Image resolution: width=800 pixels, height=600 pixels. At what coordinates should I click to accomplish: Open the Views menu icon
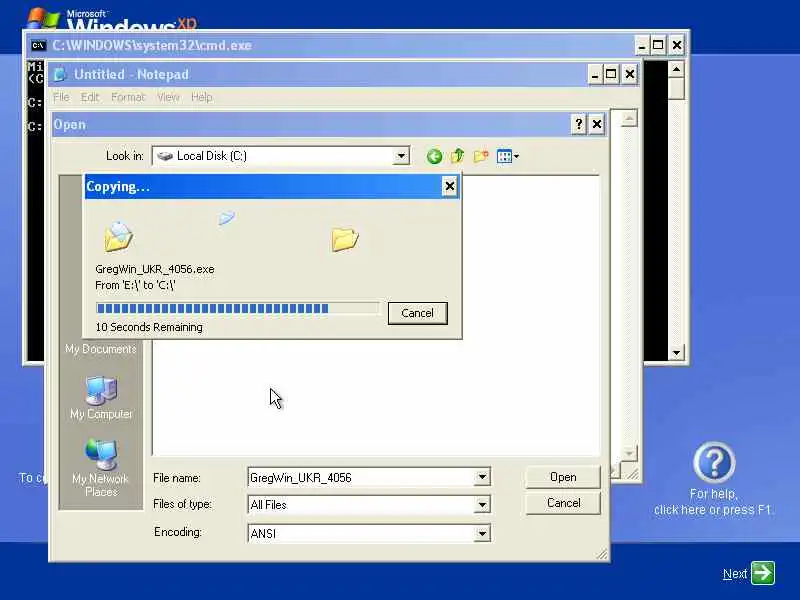(x=508, y=156)
